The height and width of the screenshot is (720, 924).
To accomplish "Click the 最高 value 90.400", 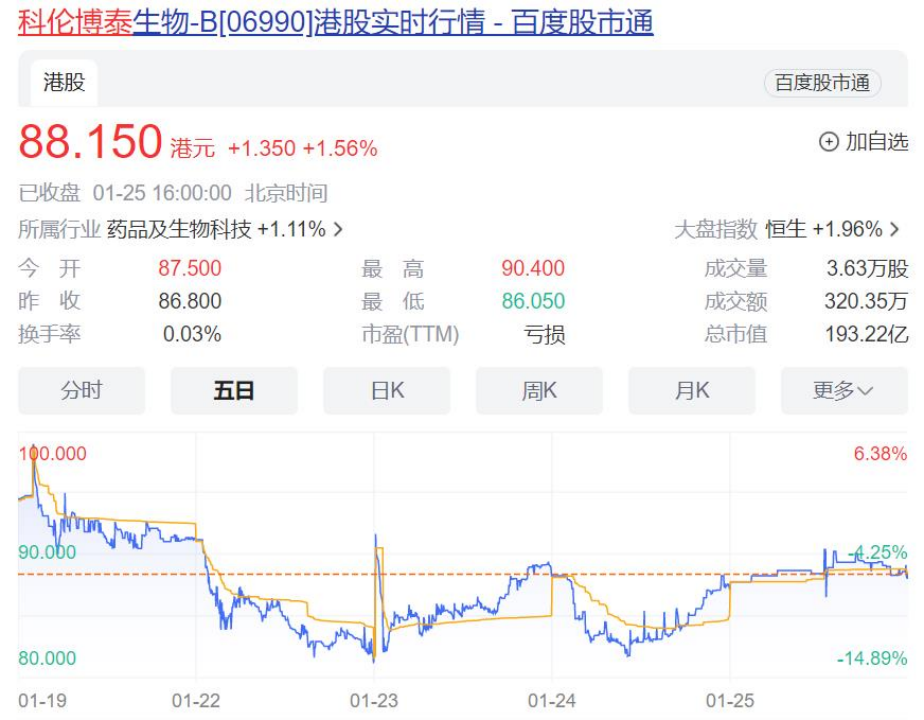I will tap(533, 269).
